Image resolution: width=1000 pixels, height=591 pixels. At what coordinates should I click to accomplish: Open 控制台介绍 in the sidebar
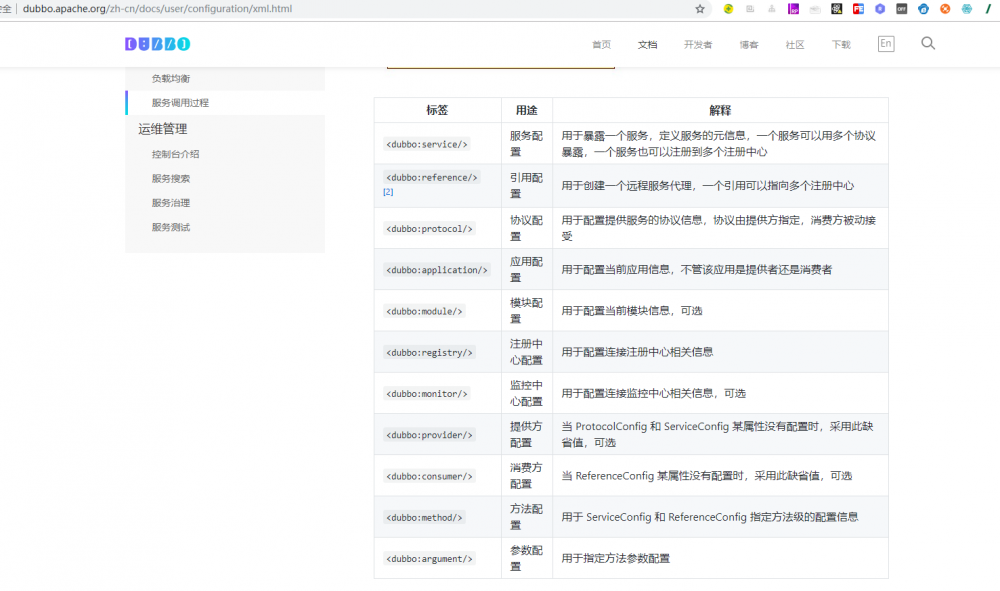point(175,155)
